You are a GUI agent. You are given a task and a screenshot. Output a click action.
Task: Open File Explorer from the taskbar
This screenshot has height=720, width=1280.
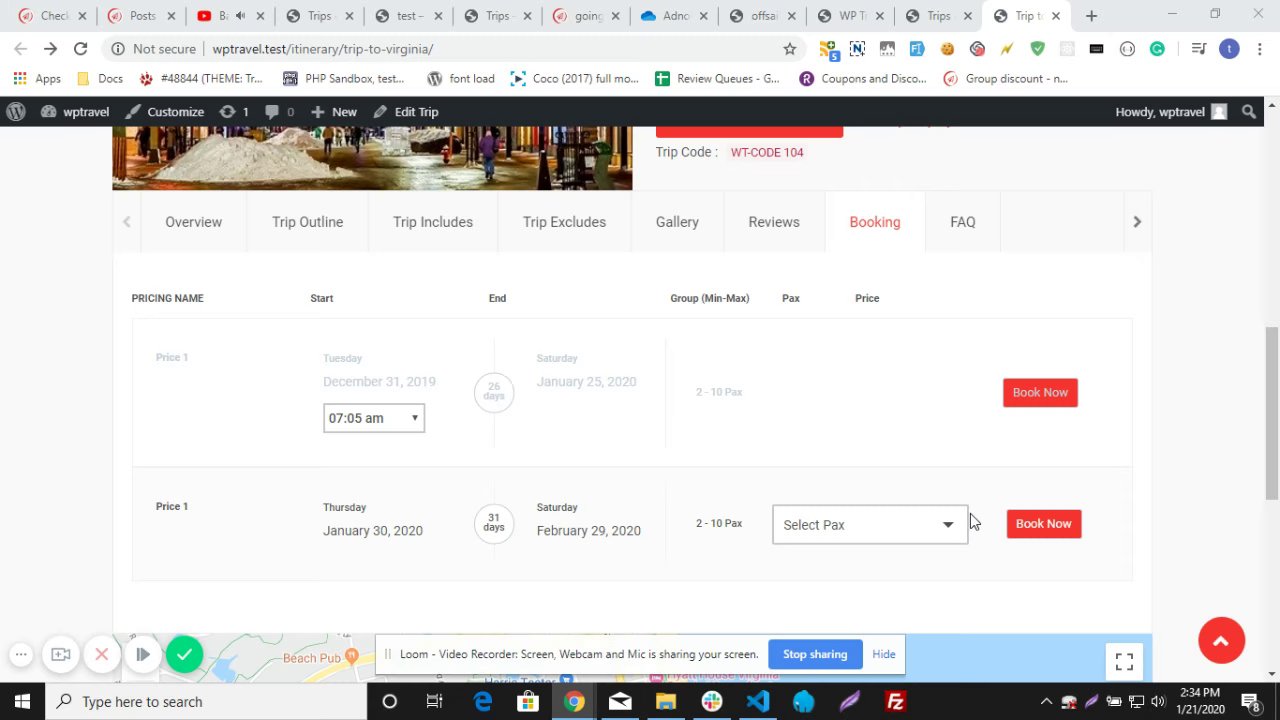coord(666,702)
